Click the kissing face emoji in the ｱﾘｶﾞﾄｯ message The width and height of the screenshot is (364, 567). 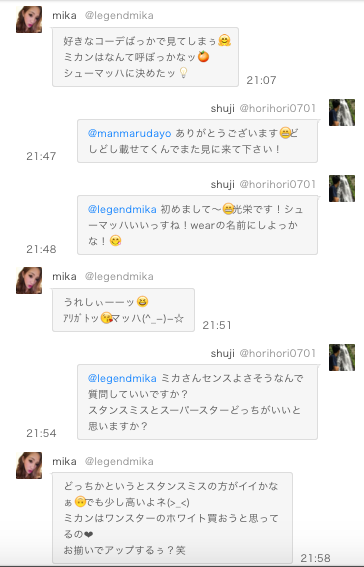pyautogui.click(x=106, y=318)
